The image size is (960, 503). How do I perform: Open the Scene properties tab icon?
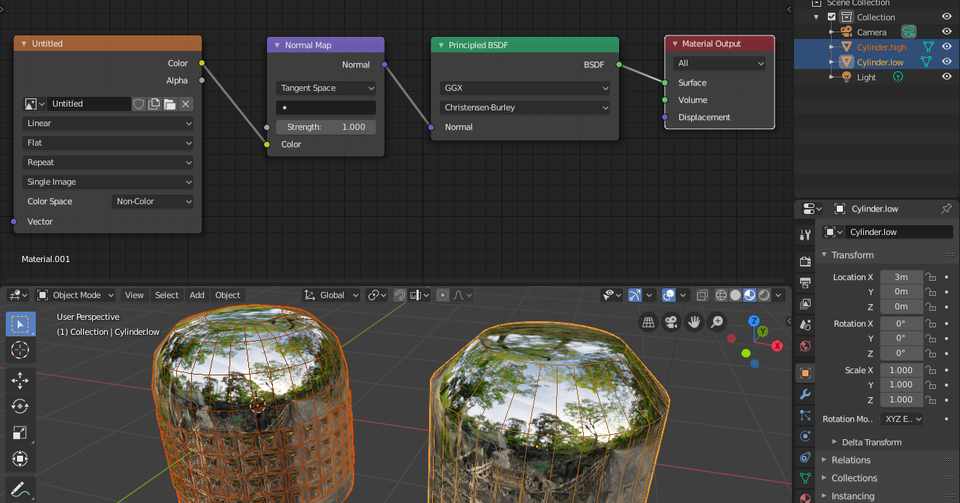click(805, 325)
